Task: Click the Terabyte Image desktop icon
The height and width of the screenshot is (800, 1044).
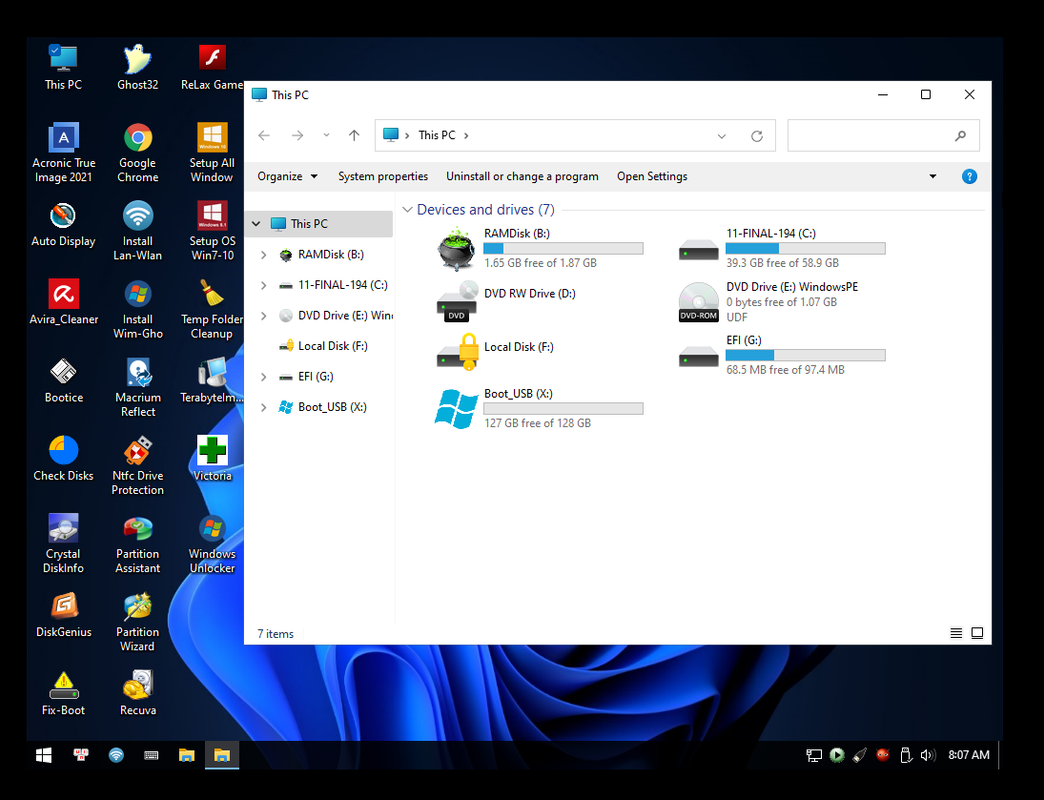Action: click(212, 381)
